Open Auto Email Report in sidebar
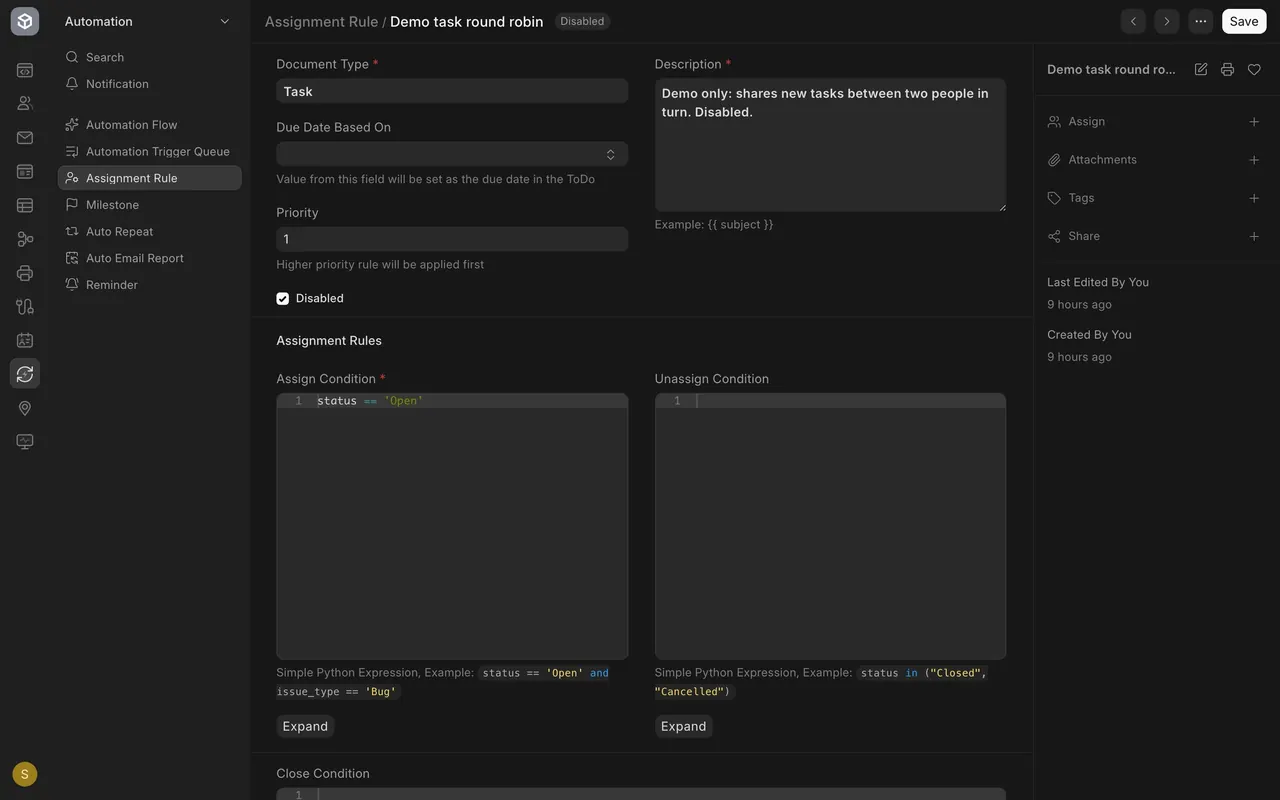This screenshot has width=1280, height=800. click(150, 258)
